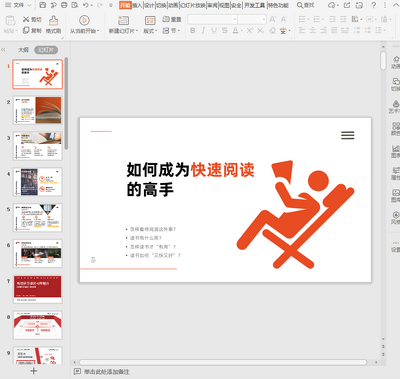Click the cloud sync icon

(x=332, y=5)
